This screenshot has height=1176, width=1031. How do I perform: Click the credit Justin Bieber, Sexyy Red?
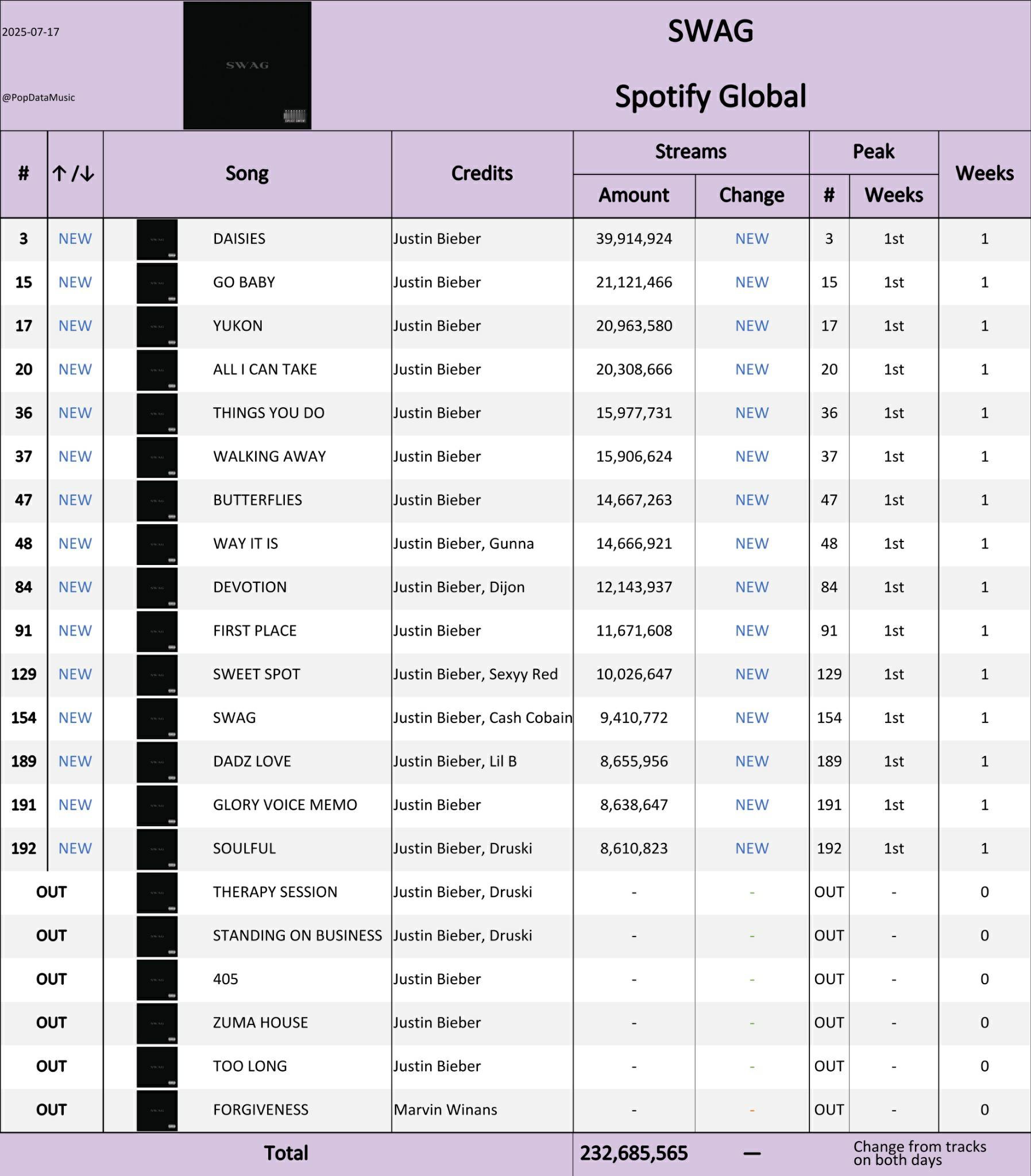tap(476, 675)
